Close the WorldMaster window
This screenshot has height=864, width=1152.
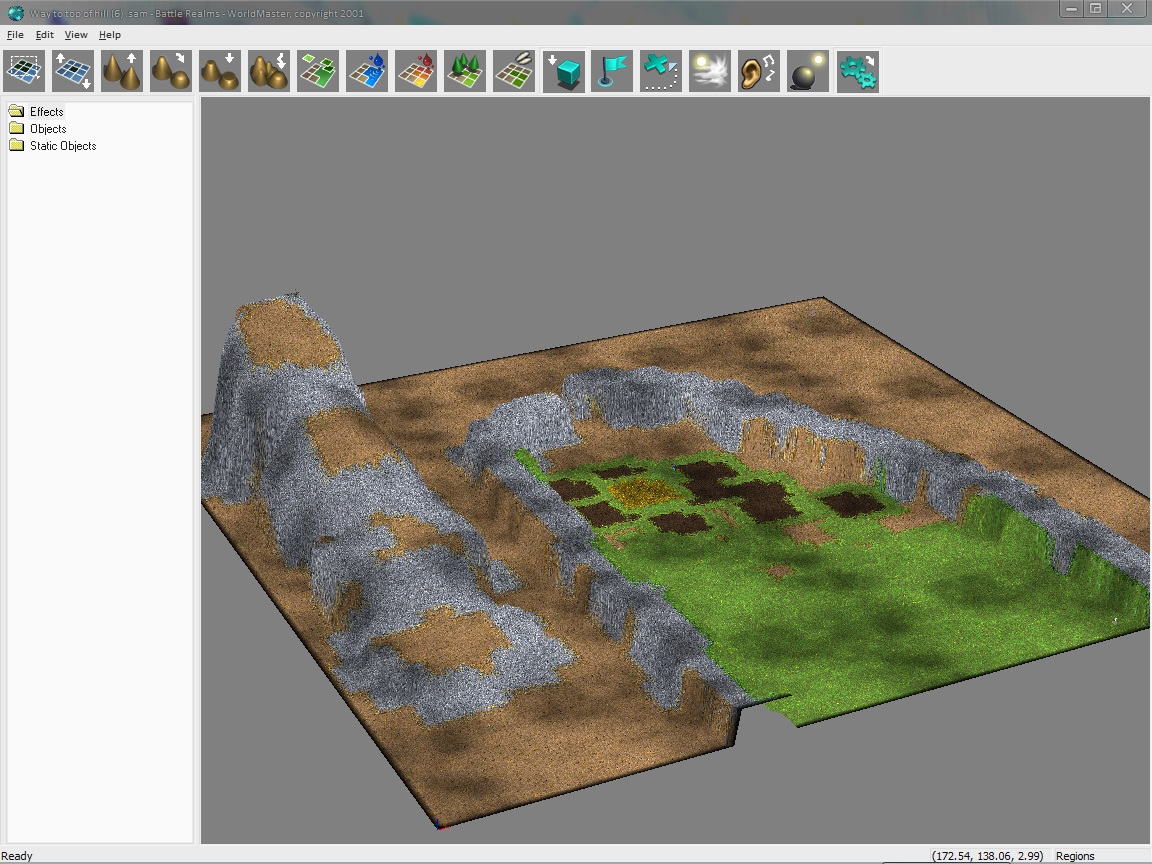point(1127,9)
